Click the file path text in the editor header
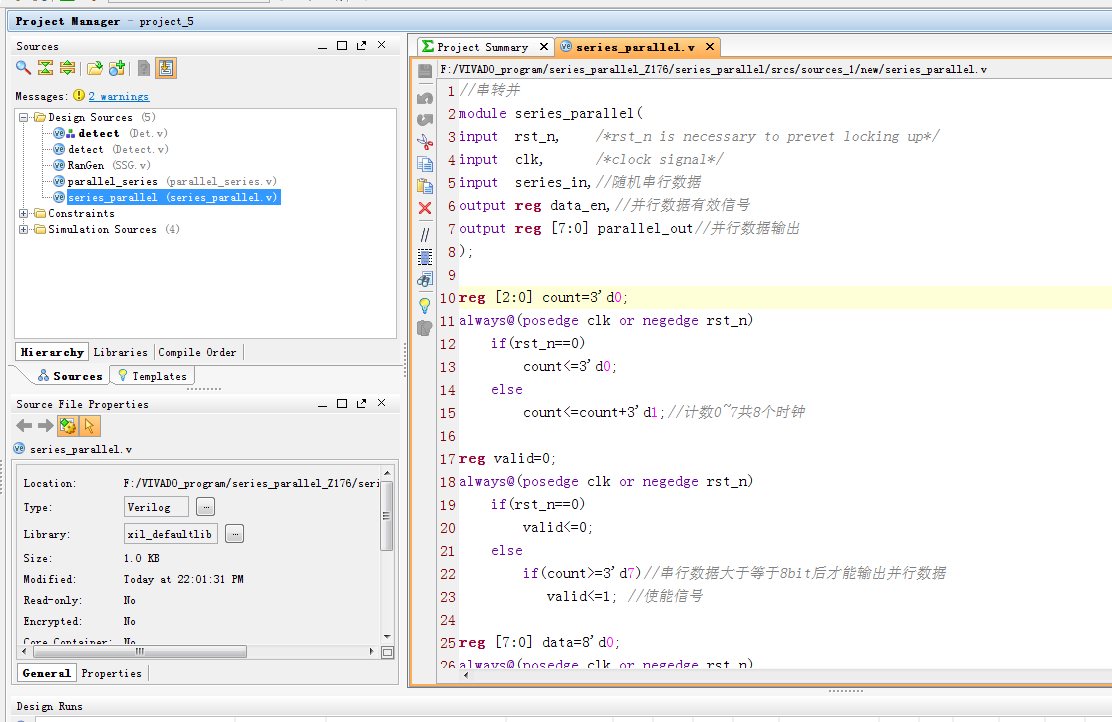 click(x=713, y=70)
